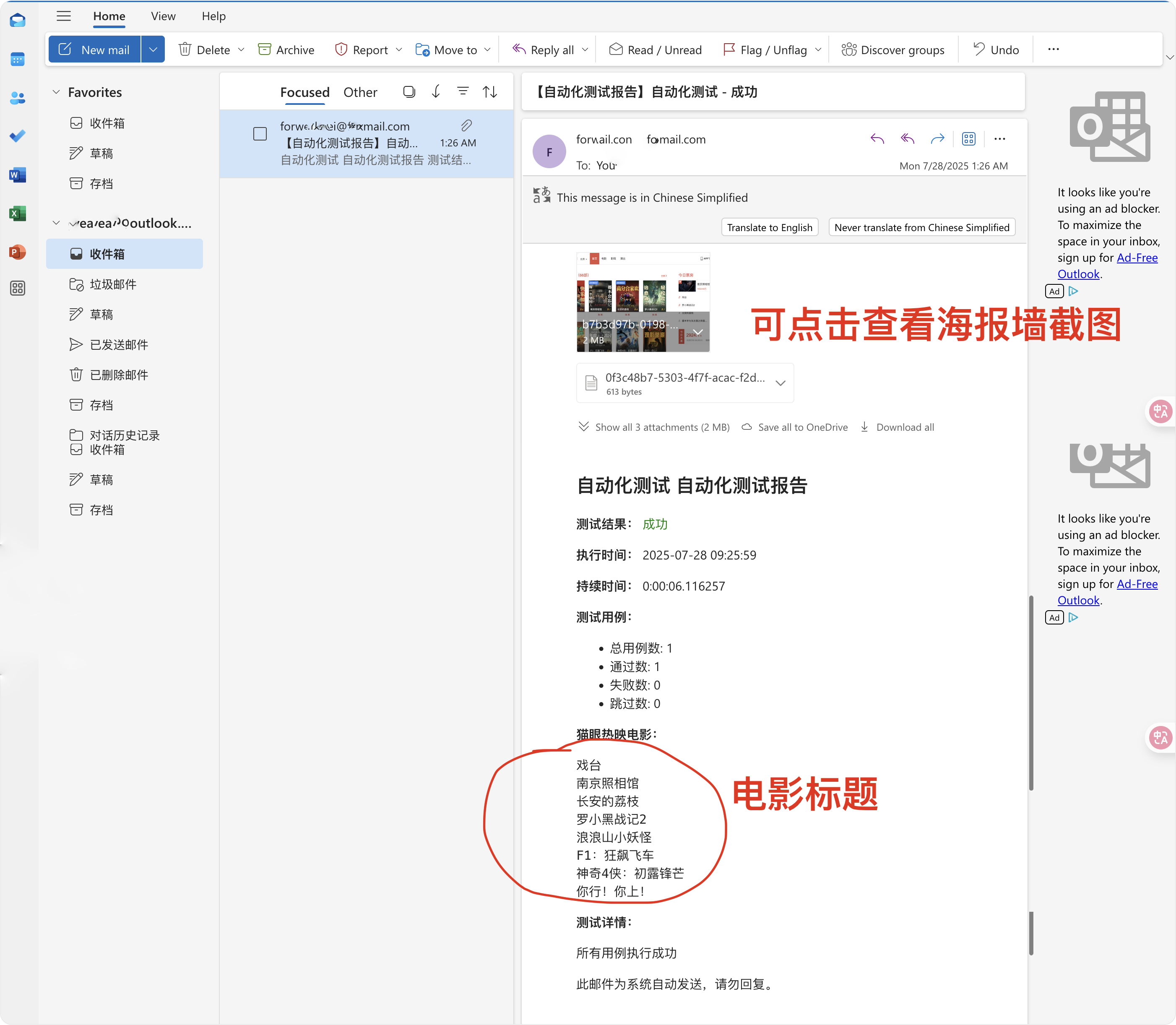
Task: Click the Select all messages icon
Action: click(x=409, y=91)
